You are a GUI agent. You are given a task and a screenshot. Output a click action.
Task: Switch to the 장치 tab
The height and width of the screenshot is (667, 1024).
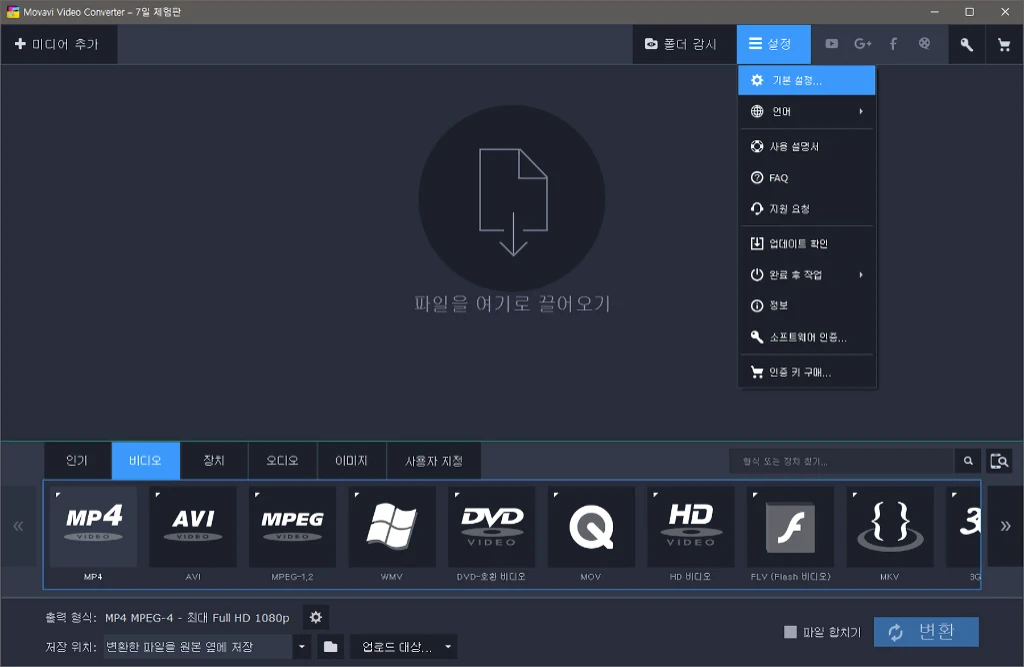point(214,461)
